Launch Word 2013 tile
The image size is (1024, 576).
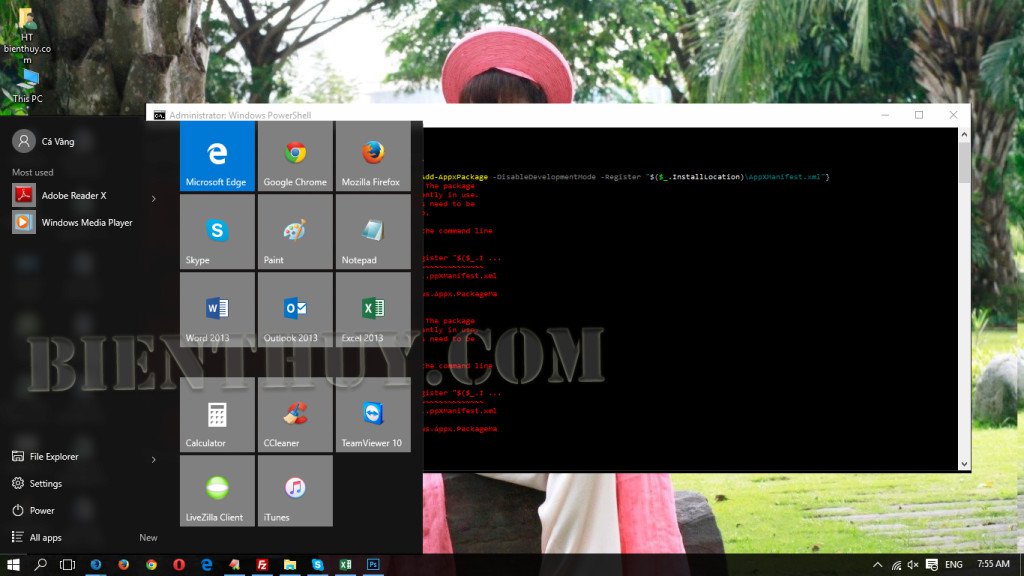[217, 310]
